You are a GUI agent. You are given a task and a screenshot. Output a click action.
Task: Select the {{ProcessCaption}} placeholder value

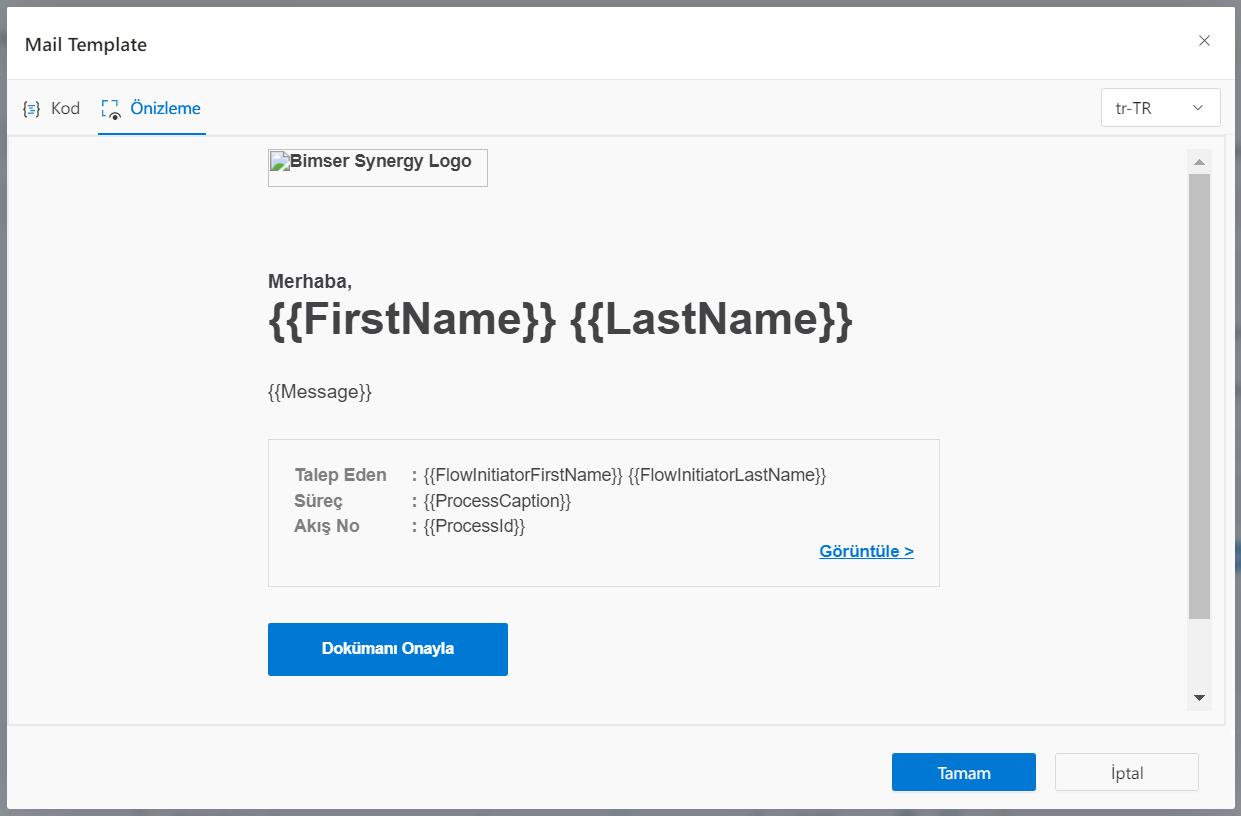[497, 500]
